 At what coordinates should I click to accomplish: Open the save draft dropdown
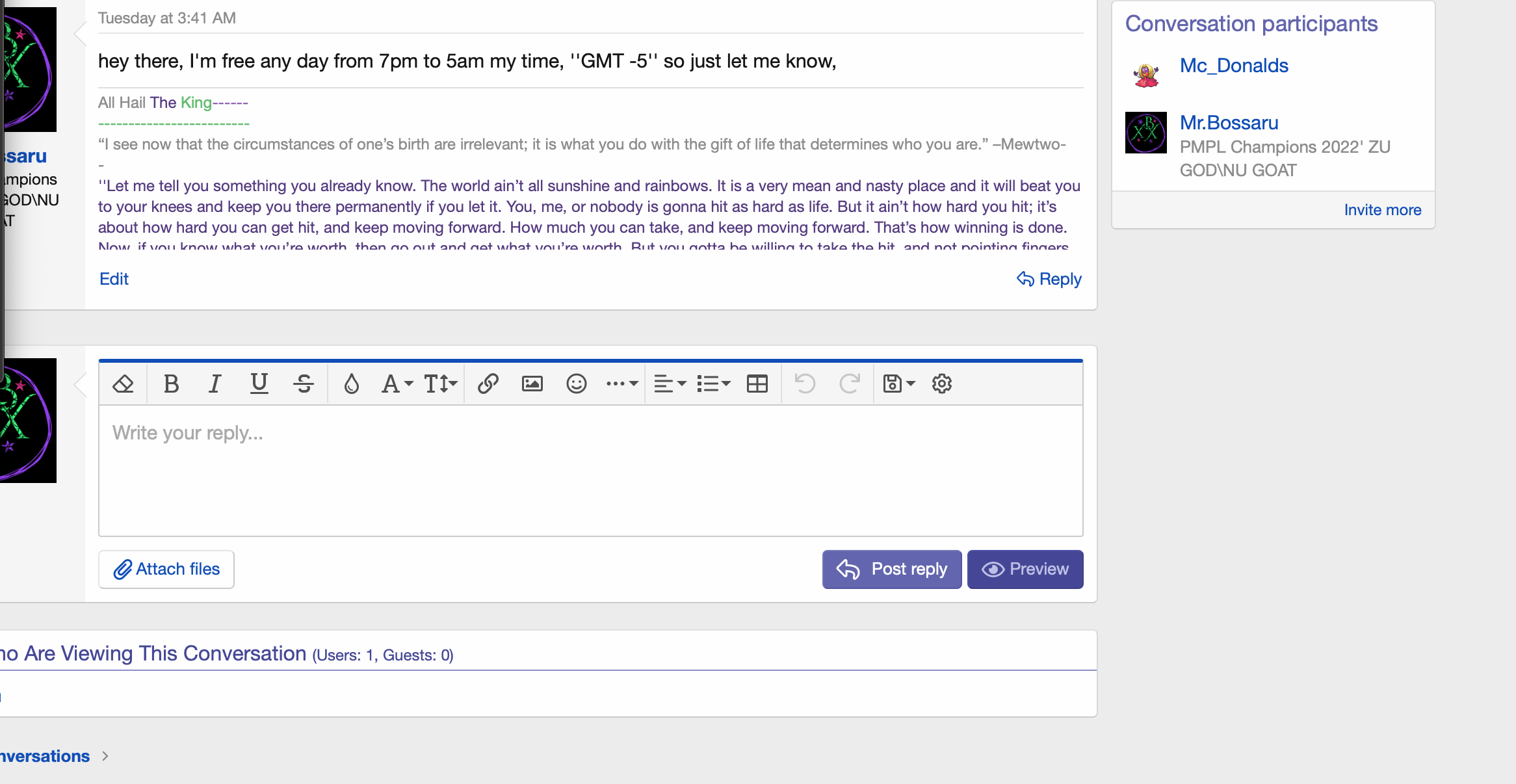click(899, 384)
